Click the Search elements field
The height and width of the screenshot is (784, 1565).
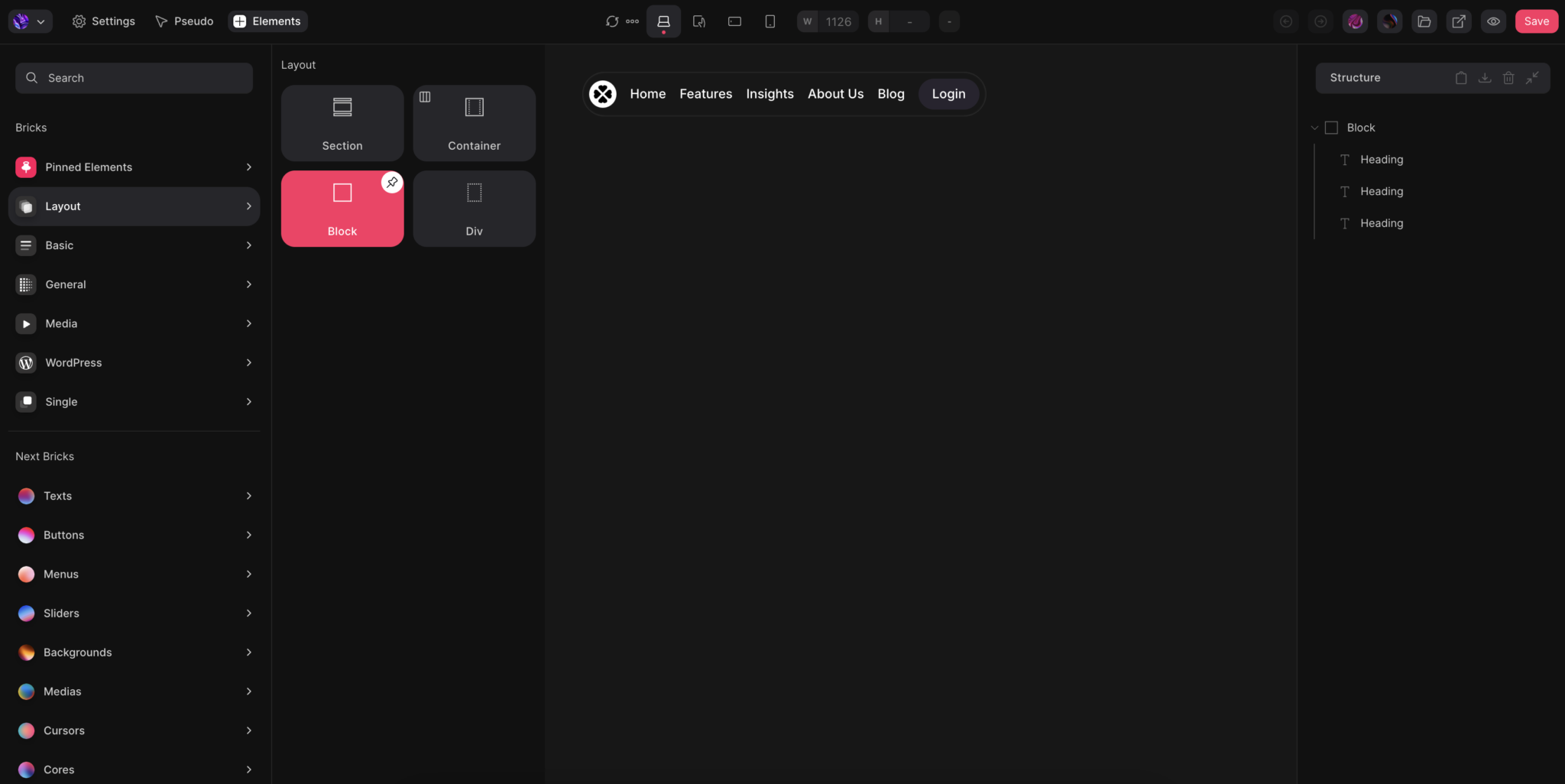134,78
